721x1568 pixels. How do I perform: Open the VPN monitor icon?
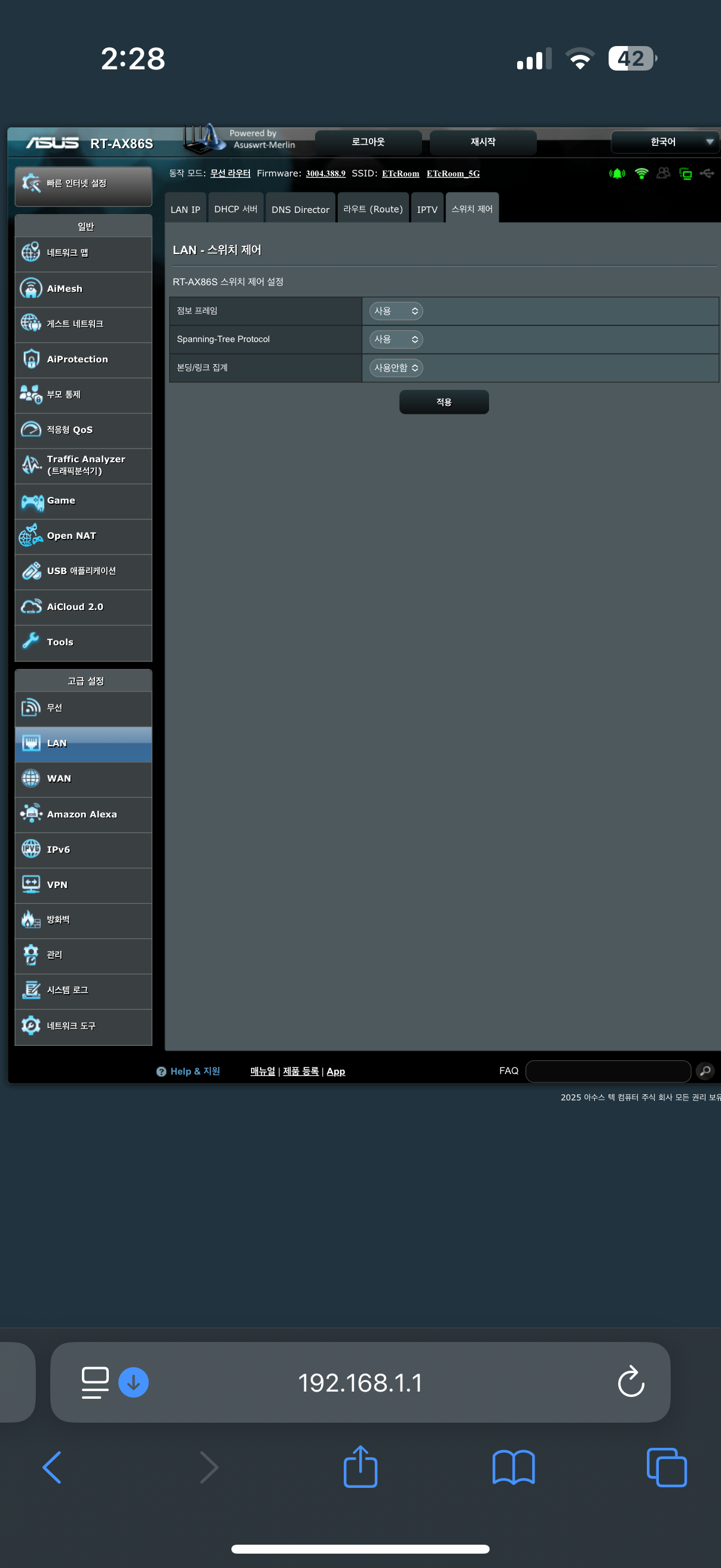click(30, 884)
